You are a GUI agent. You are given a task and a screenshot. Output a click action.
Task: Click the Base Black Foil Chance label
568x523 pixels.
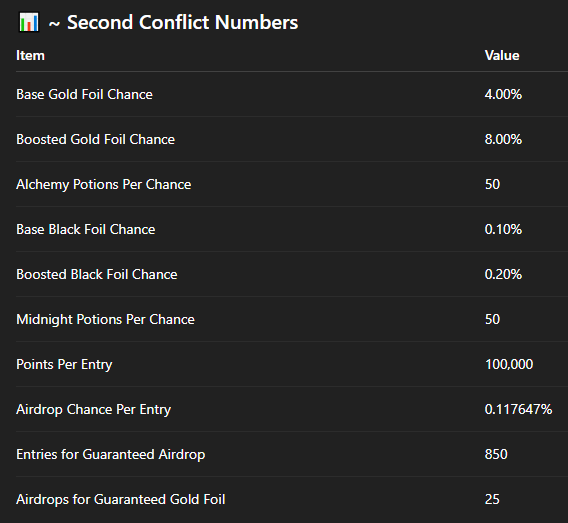pos(85,229)
